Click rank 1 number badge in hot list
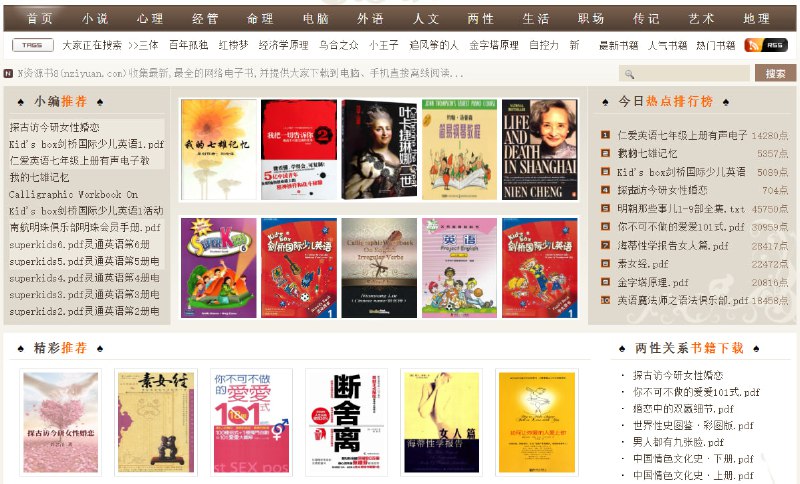The width and height of the screenshot is (800, 484). (605, 135)
